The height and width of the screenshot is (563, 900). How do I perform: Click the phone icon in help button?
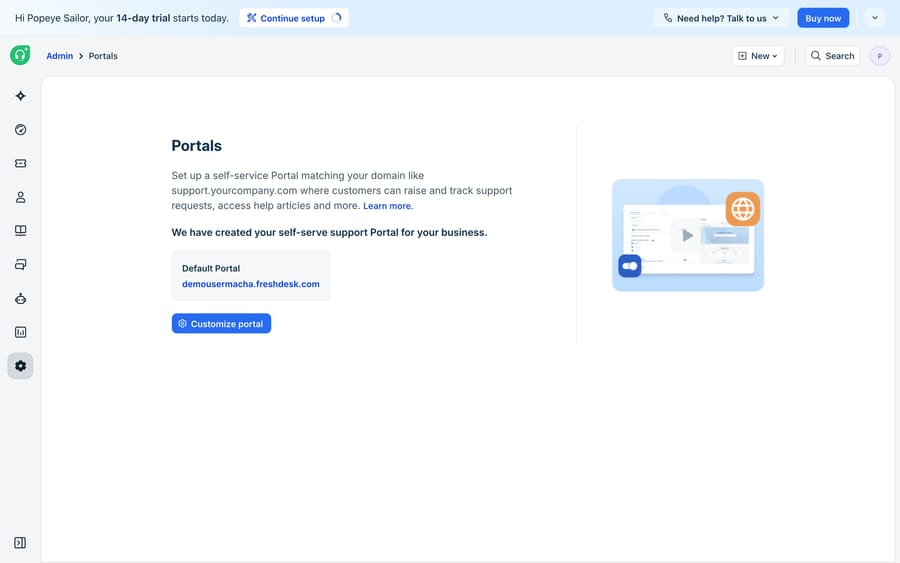click(668, 18)
